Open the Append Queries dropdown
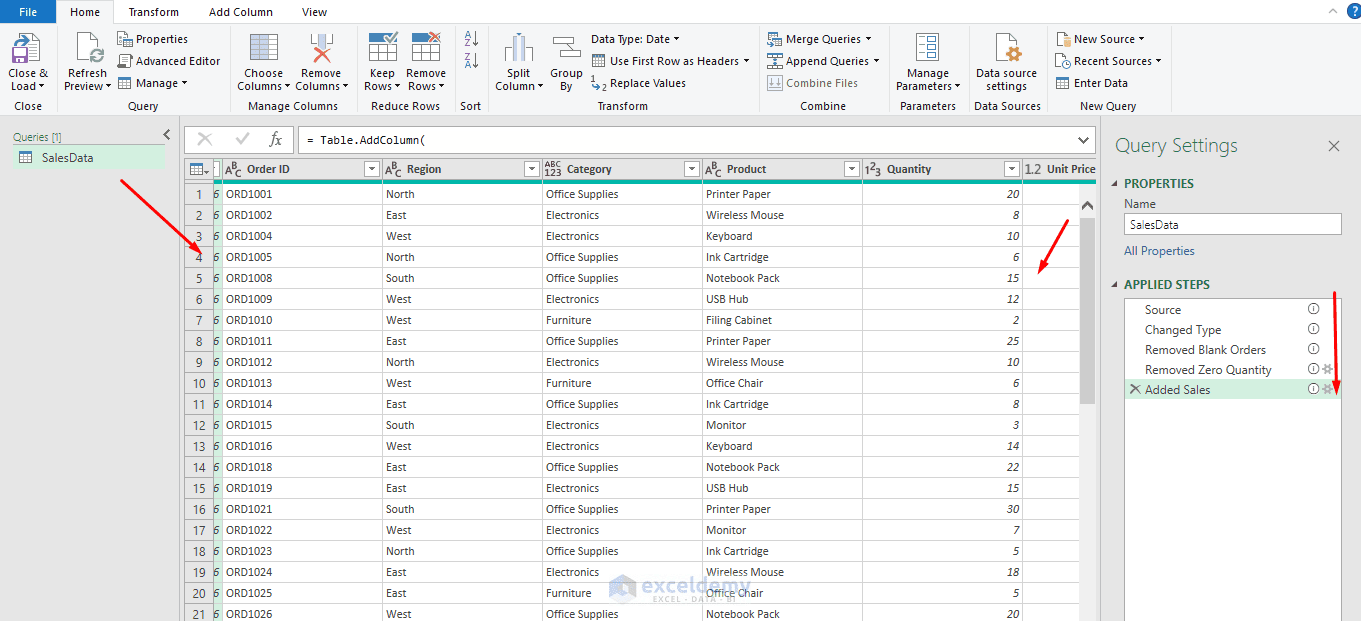Image resolution: width=1361 pixels, height=621 pixels. (x=823, y=61)
